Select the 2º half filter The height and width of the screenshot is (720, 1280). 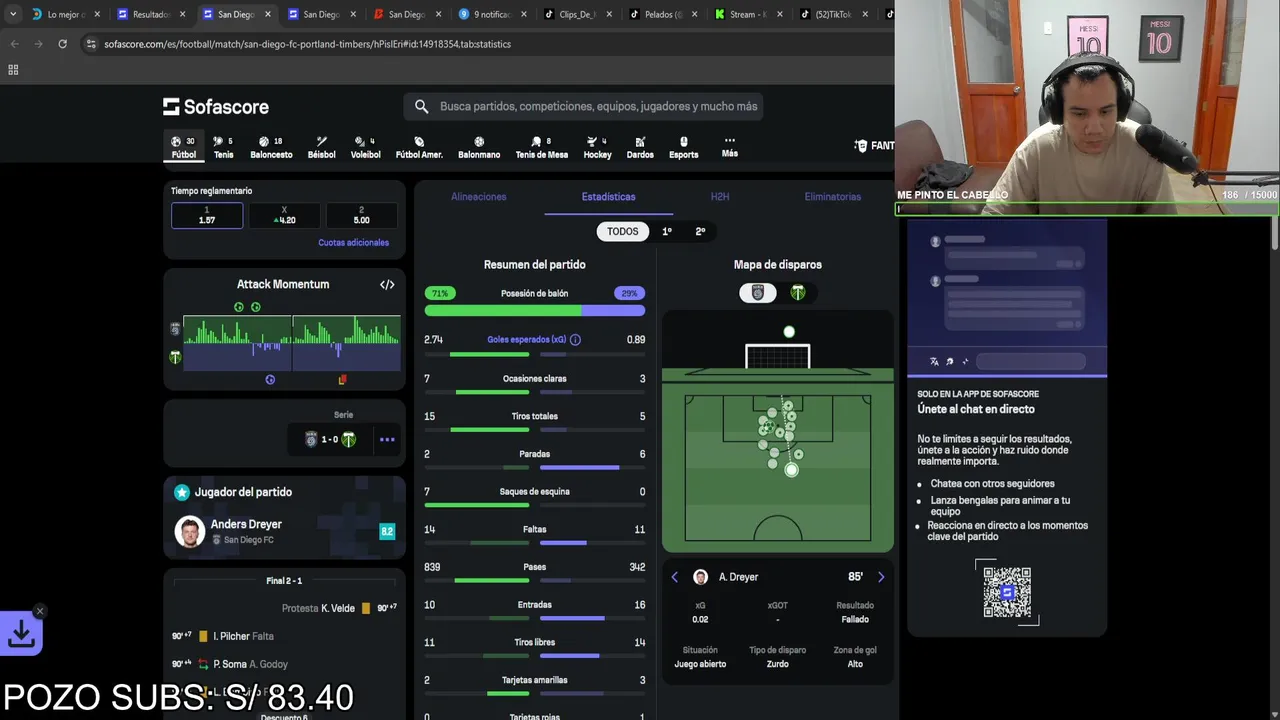pos(700,231)
